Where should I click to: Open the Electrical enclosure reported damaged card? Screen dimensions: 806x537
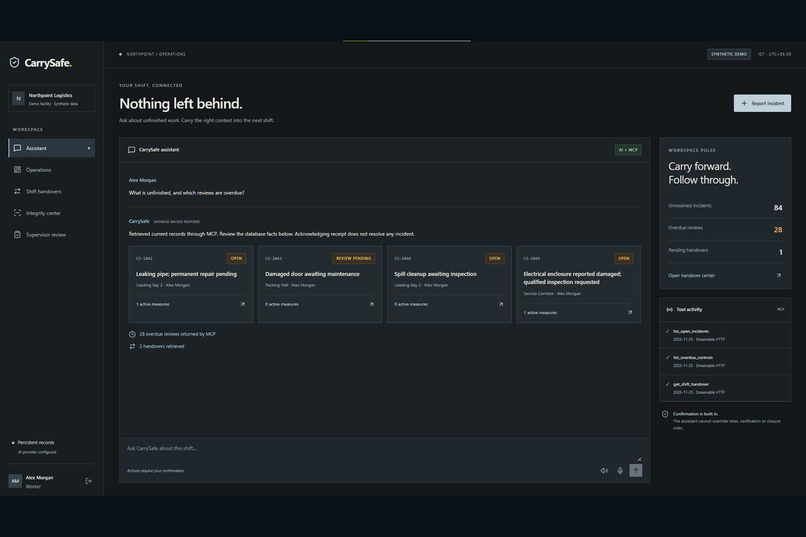(x=578, y=284)
